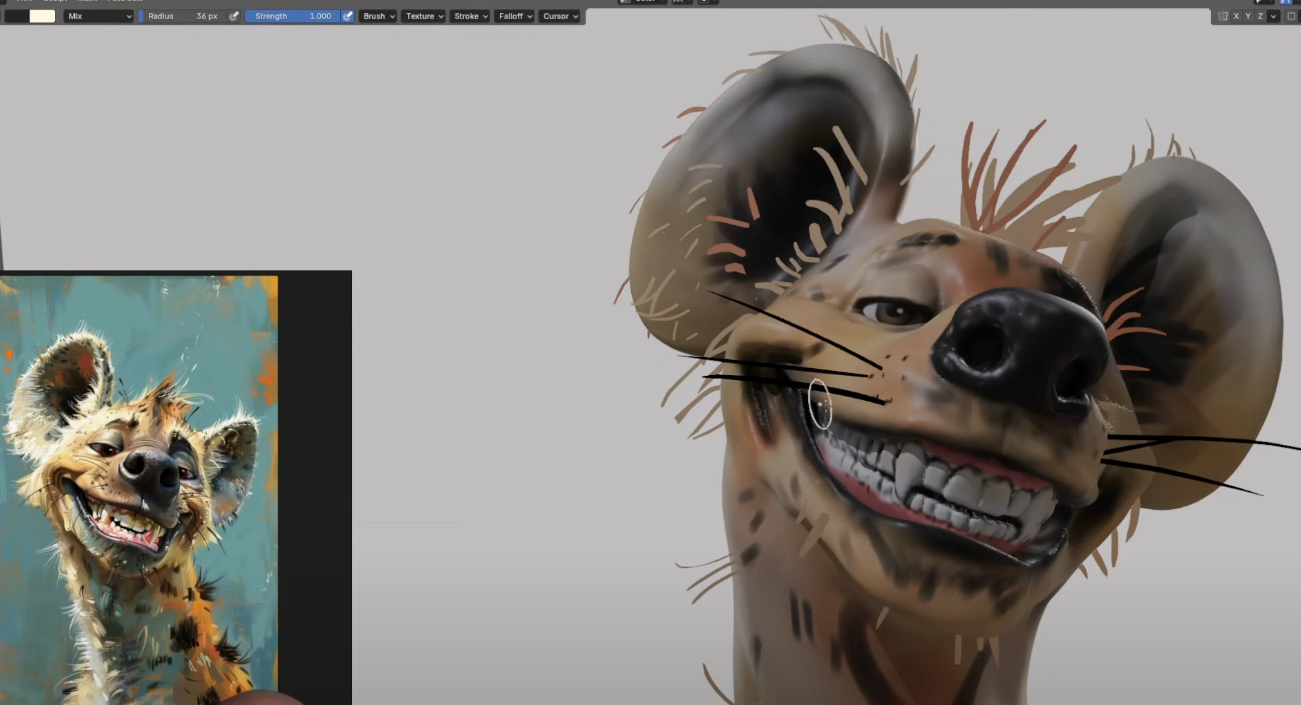Click the Cursor options button

[x=560, y=16]
